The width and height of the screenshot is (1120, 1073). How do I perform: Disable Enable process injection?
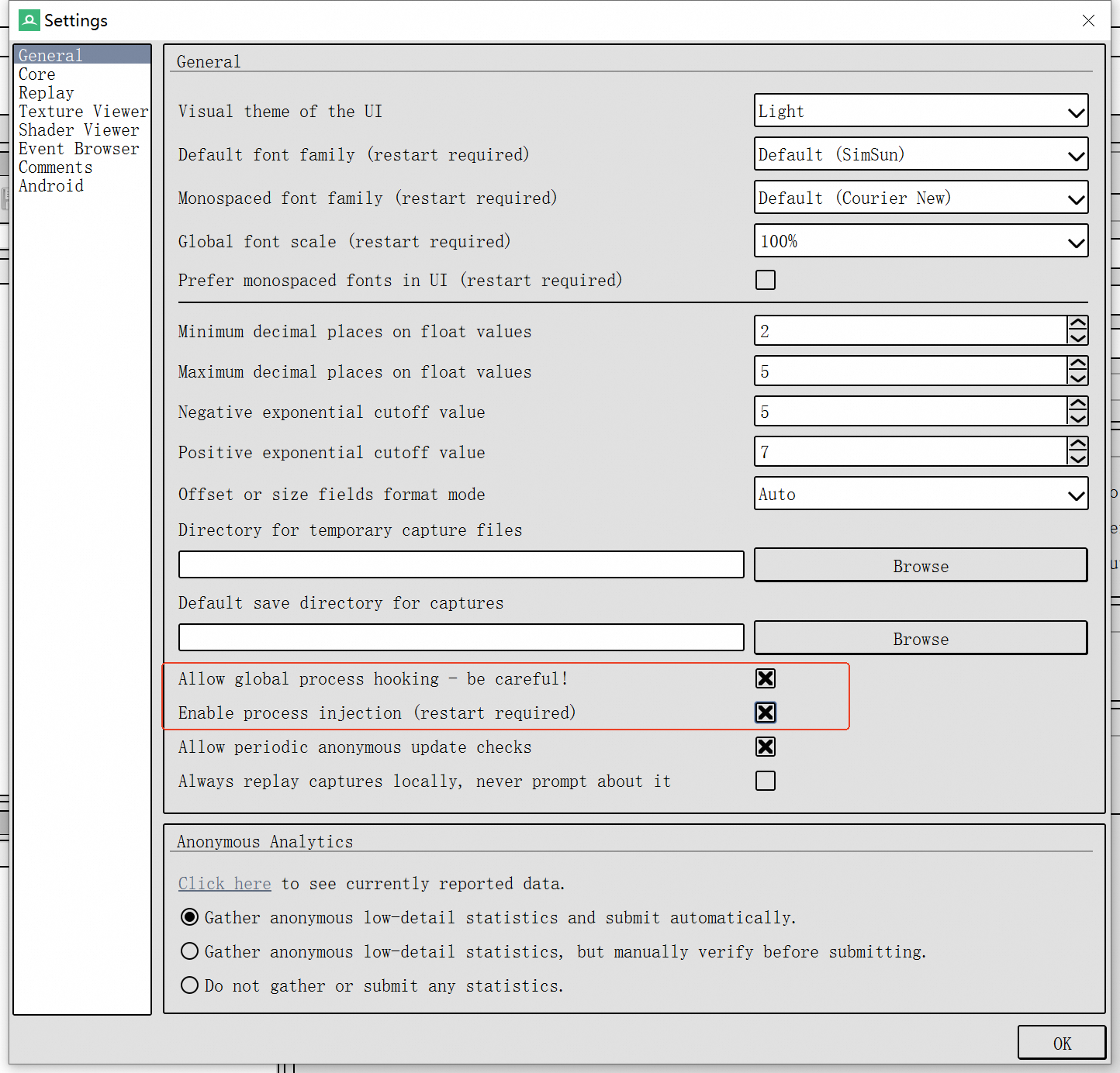click(765, 712)
